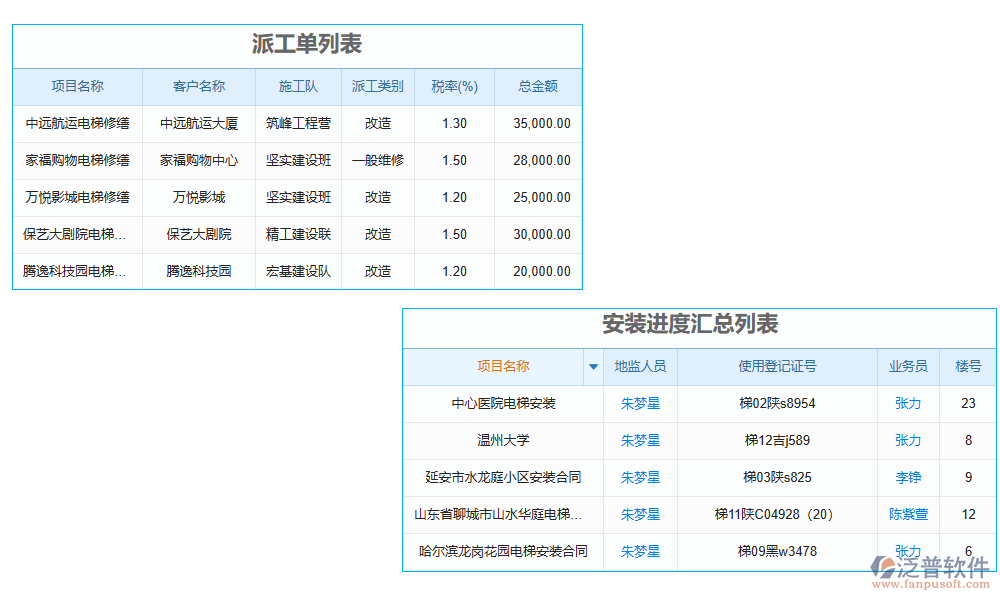
Task: Select the 中远航运电梯修缮 row
Action: coord(76,123)
